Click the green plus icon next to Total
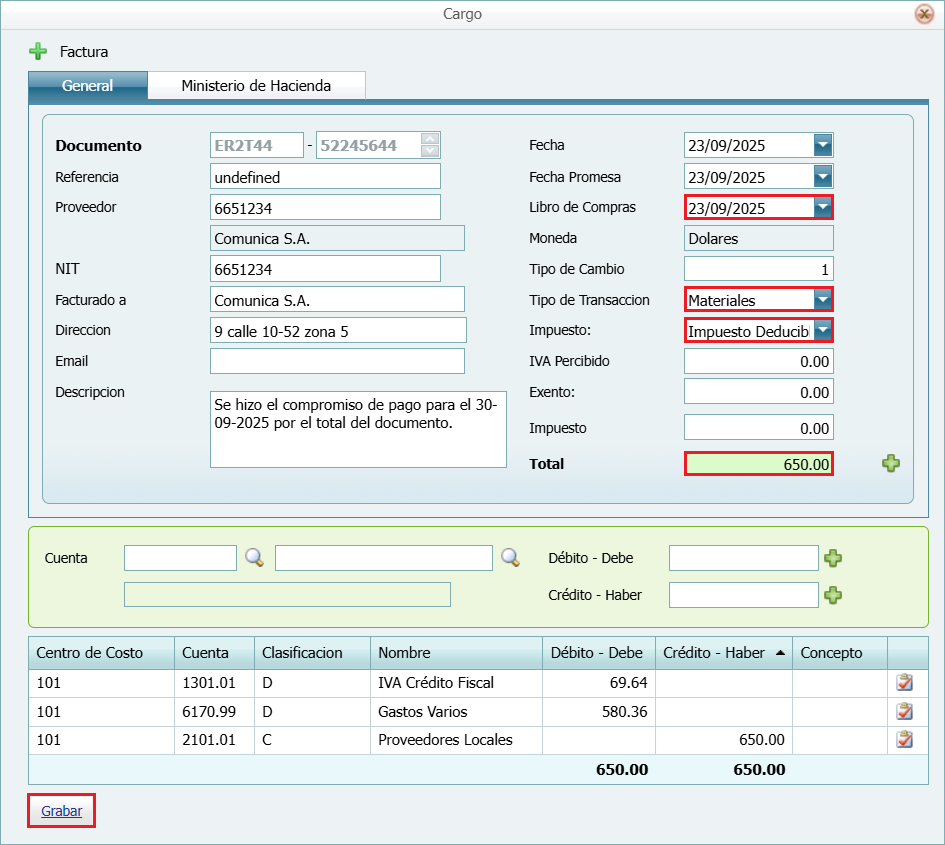945x845 pixels. [890, 464]
